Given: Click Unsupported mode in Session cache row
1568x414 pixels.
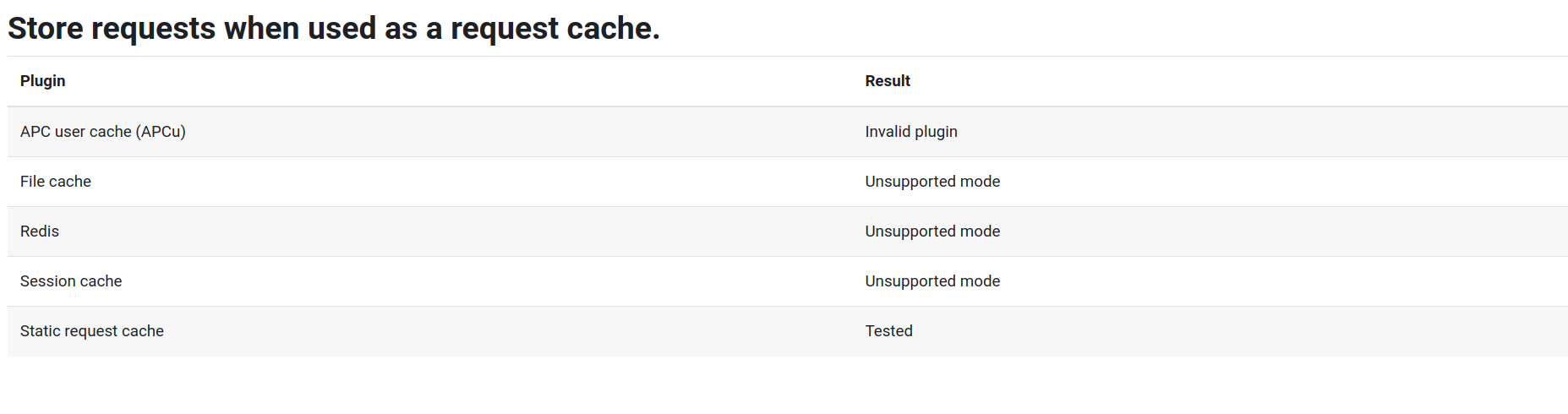Looking at the screenshot, I should 932,281.
